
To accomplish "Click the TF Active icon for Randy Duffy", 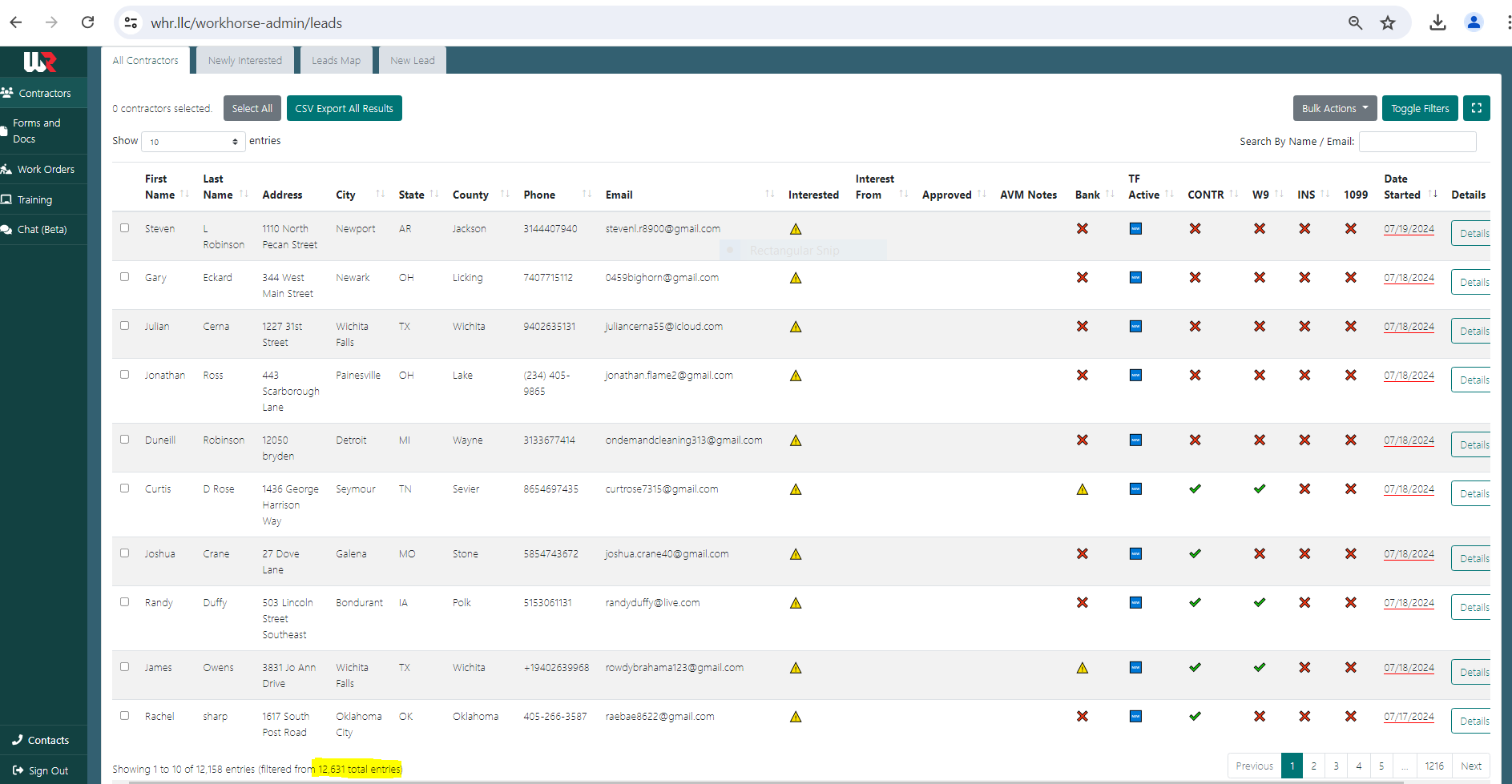I will [1135, 603].
